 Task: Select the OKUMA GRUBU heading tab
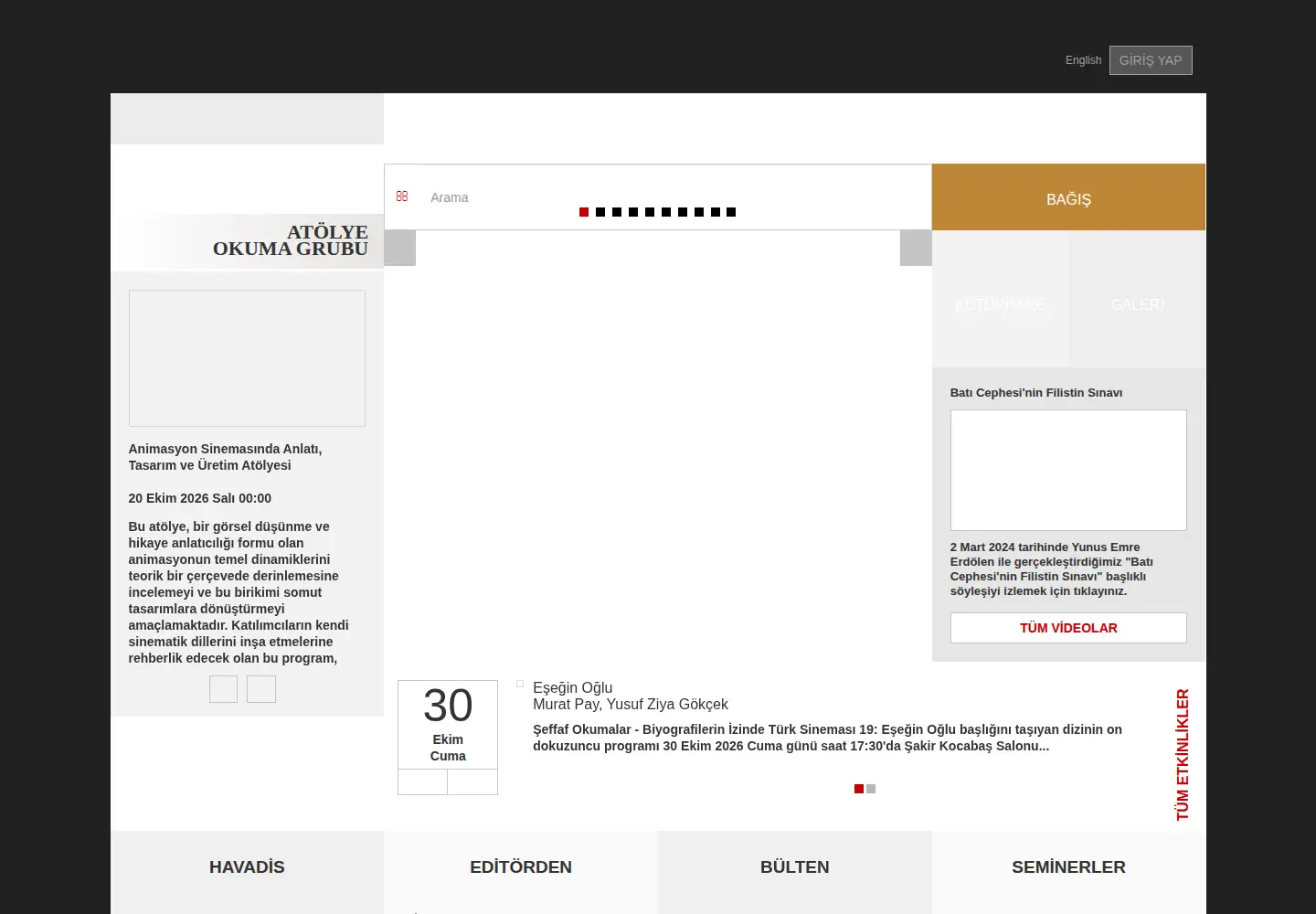[x=291, y=249]
